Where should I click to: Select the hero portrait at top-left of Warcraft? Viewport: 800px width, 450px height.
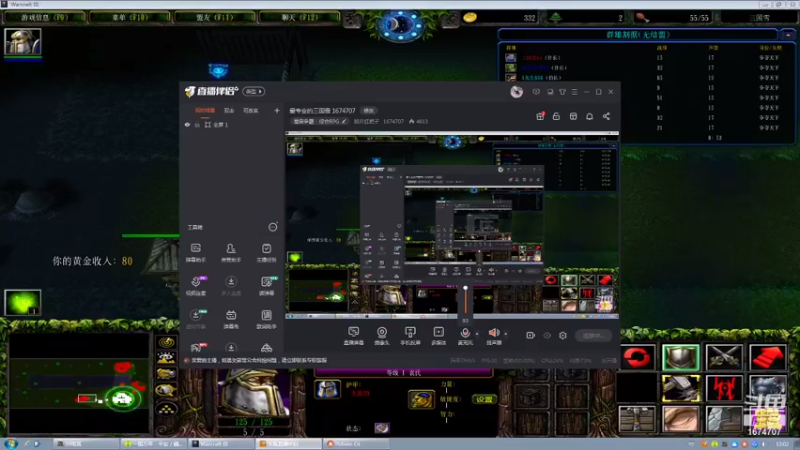pyautogui.click(x=22, y=42)
